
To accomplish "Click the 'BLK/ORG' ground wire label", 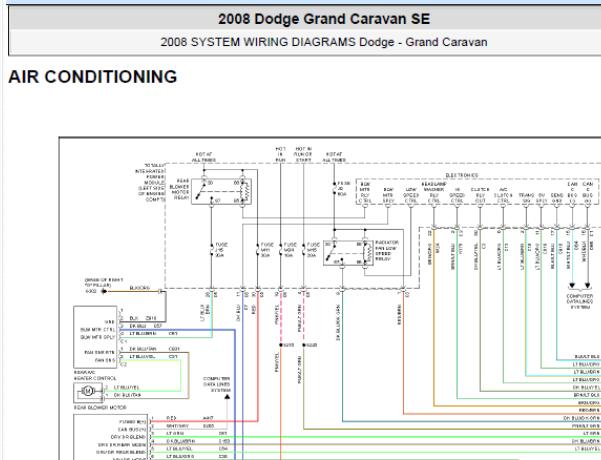I will pyautogui.click(x=140, y=288).
